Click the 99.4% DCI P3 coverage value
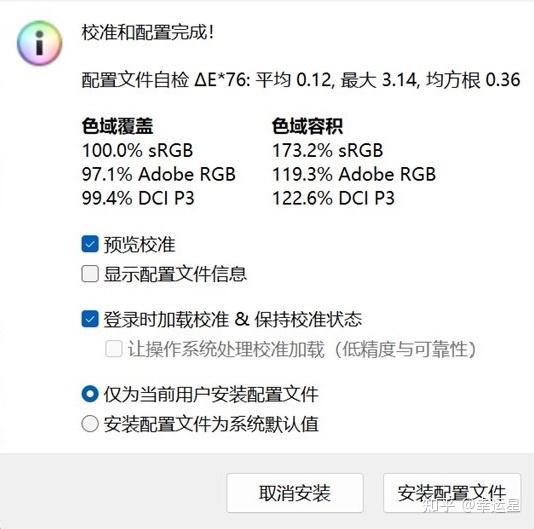534x529 pixels. click(138, 198)
